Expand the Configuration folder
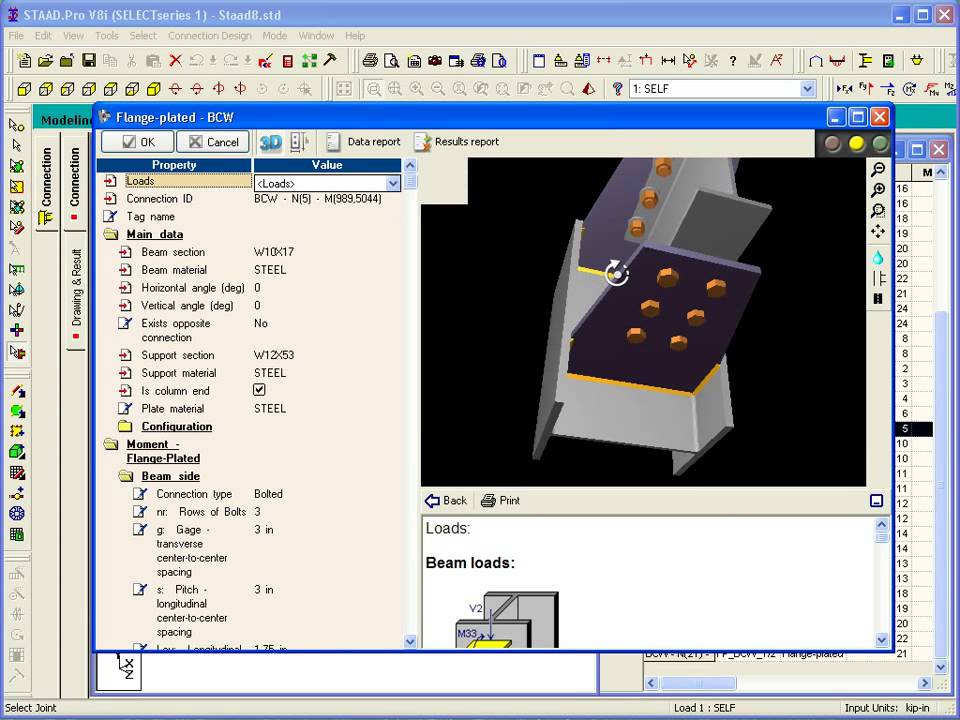 pyautogui.click(x=126, y=427)
